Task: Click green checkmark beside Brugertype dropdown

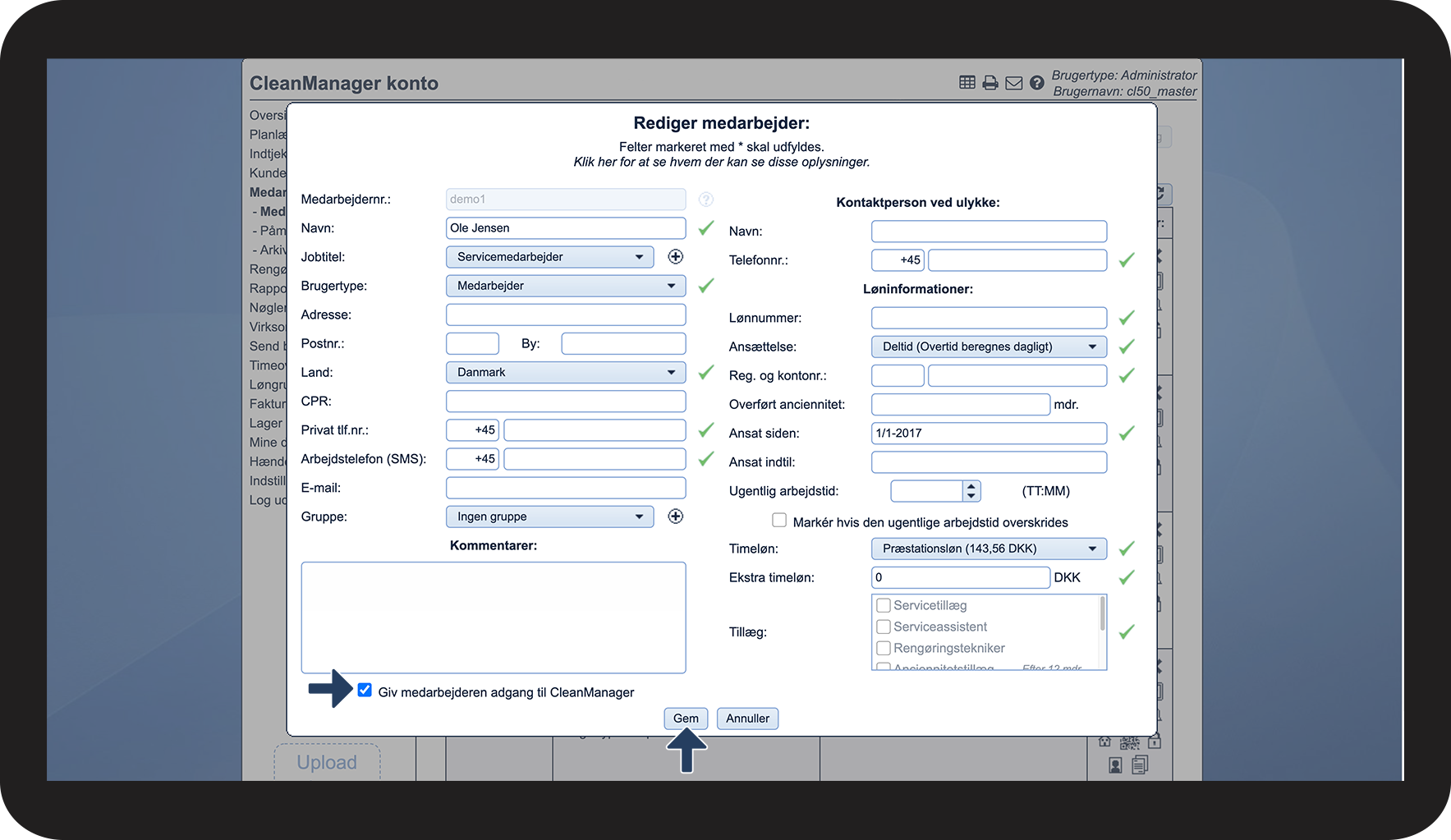Action: 706,286
